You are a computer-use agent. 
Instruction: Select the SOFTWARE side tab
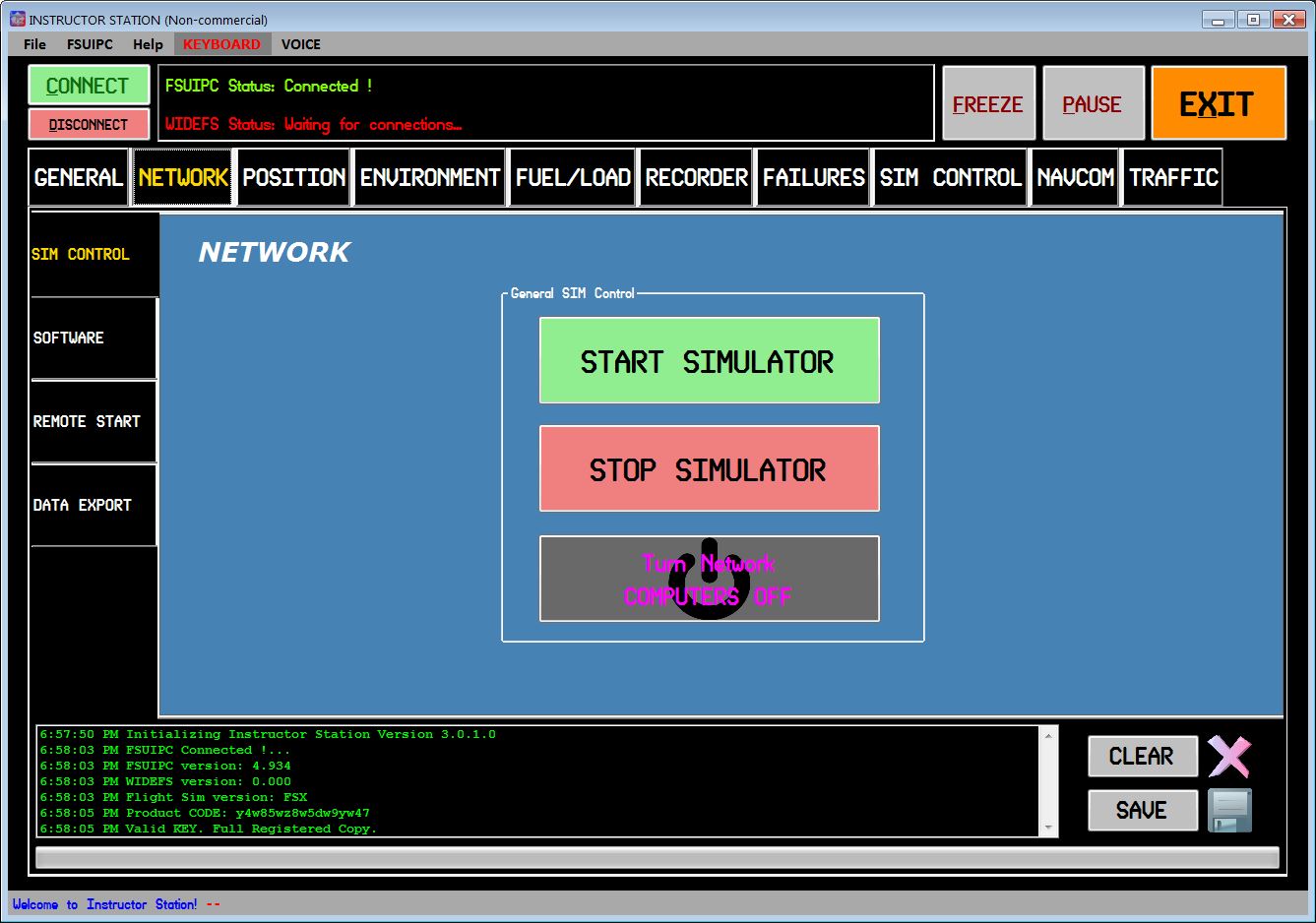pyautogui.click(x=94, y=338)
